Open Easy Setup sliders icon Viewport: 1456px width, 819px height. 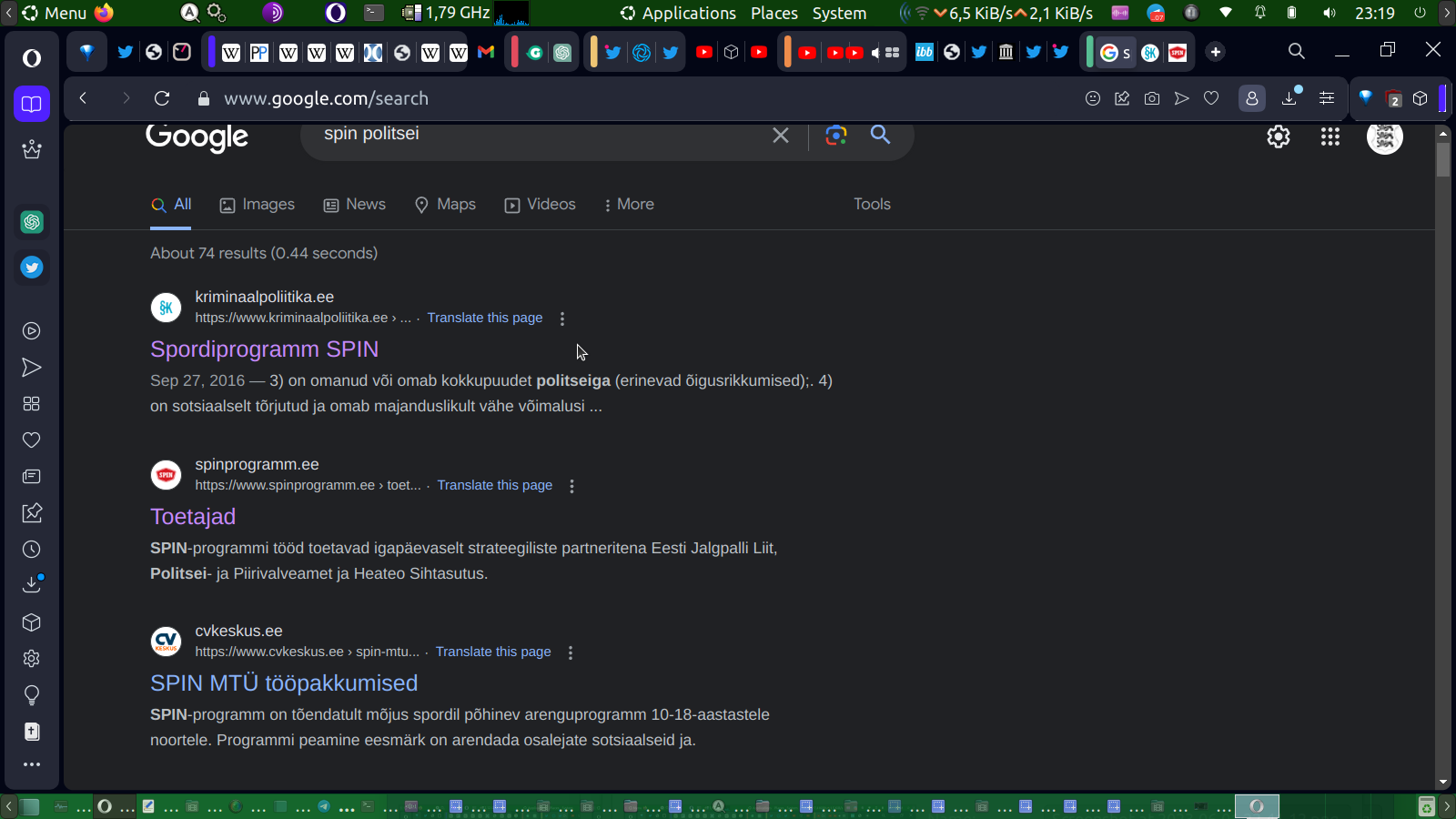(x=1327, y=98)
